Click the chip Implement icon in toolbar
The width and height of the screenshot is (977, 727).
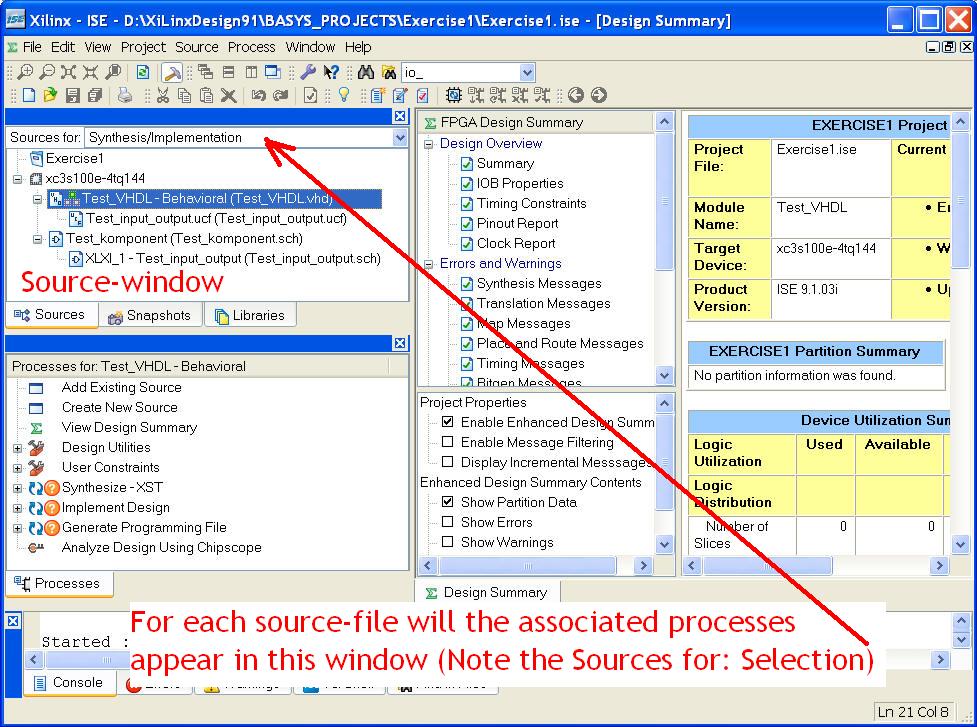[x=454, y=95]
